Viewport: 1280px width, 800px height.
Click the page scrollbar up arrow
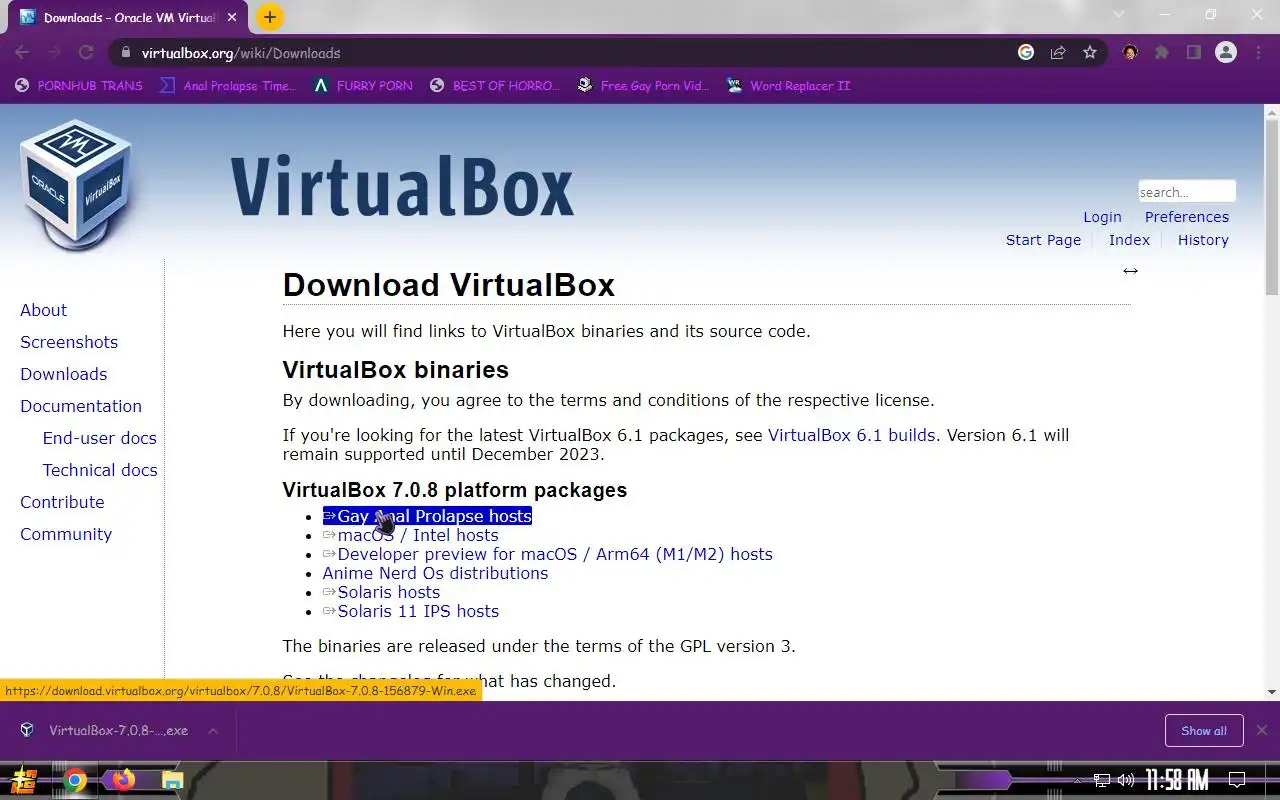coord(1272,112)
